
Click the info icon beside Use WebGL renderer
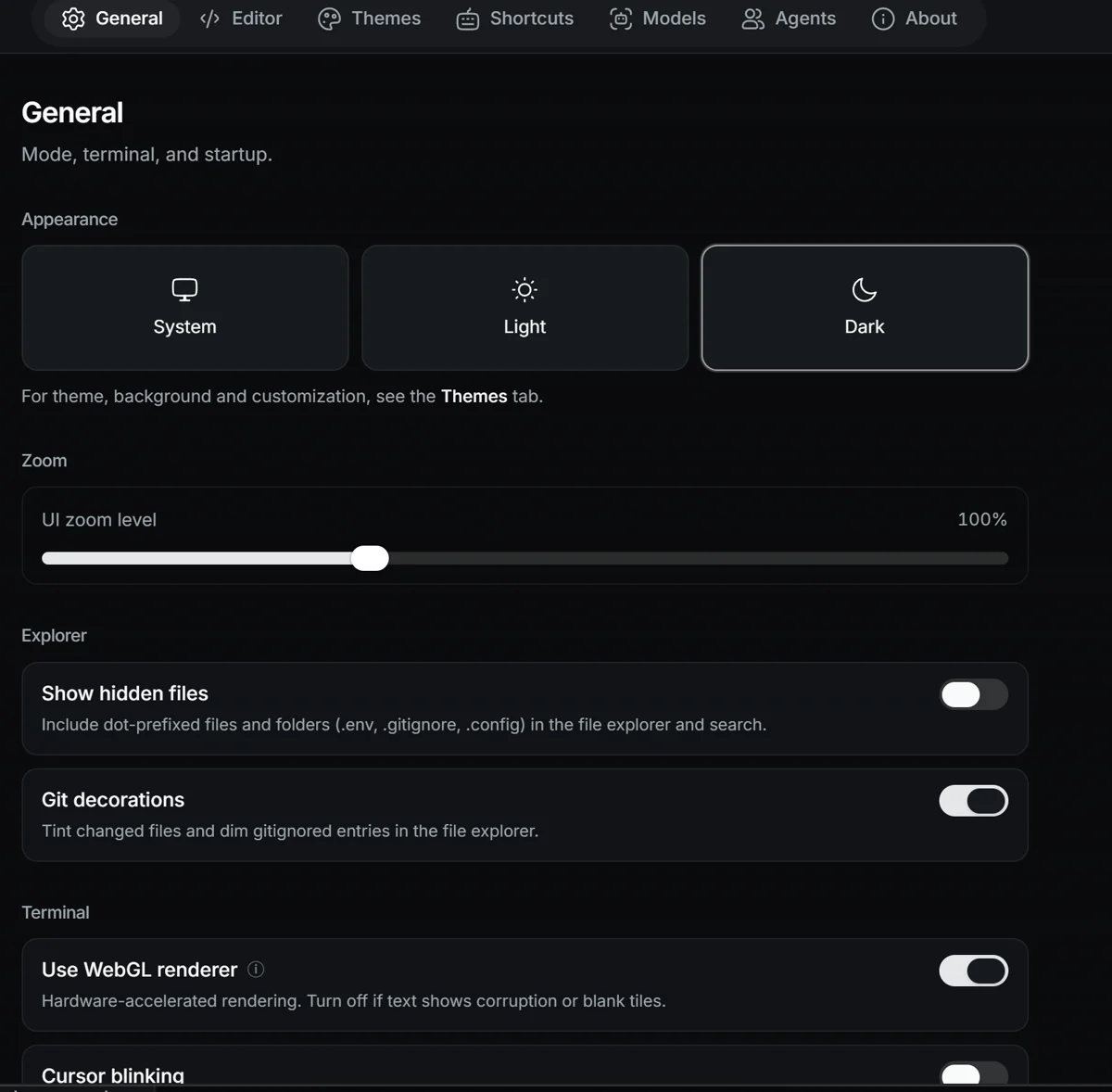pos(256,969)
